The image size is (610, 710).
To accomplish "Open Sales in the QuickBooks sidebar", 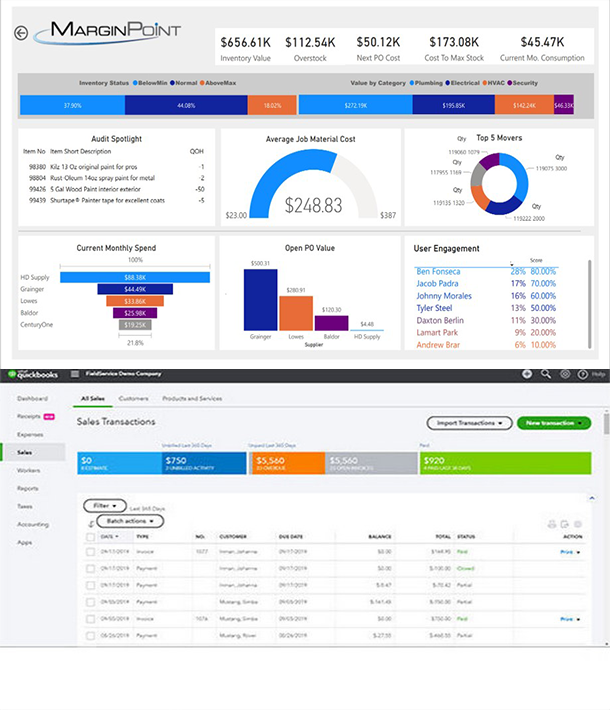I will 24,452.
